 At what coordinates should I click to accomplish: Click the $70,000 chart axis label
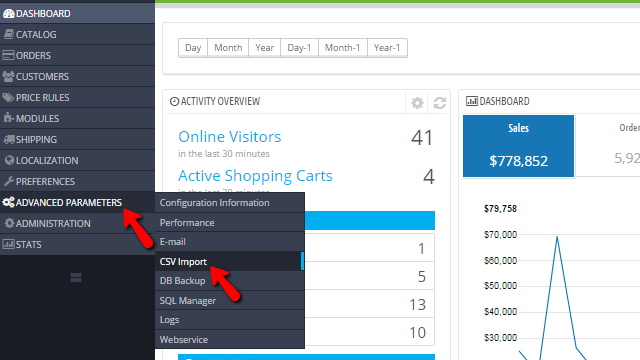click(500, 235)
